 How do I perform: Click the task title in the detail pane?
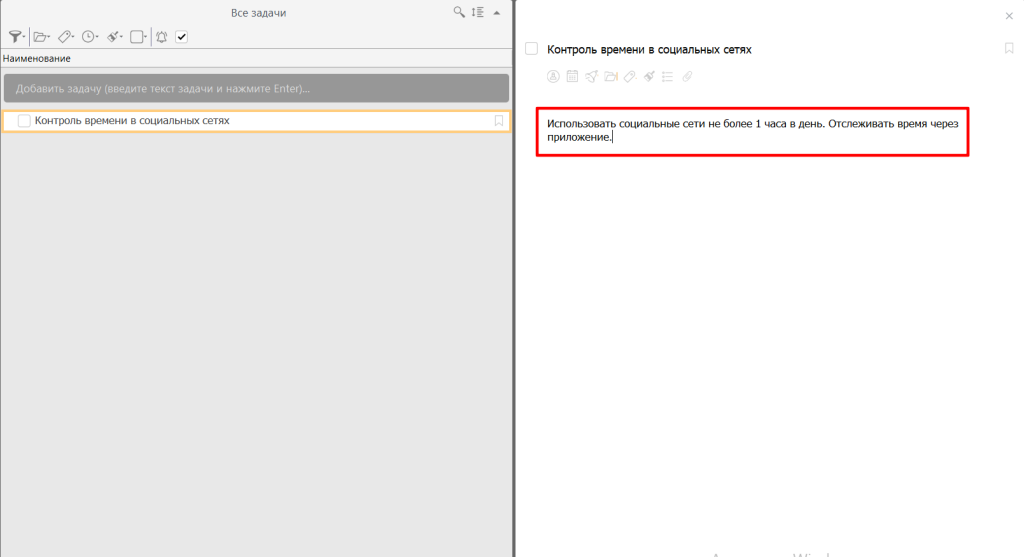click(x=649, y=50)
